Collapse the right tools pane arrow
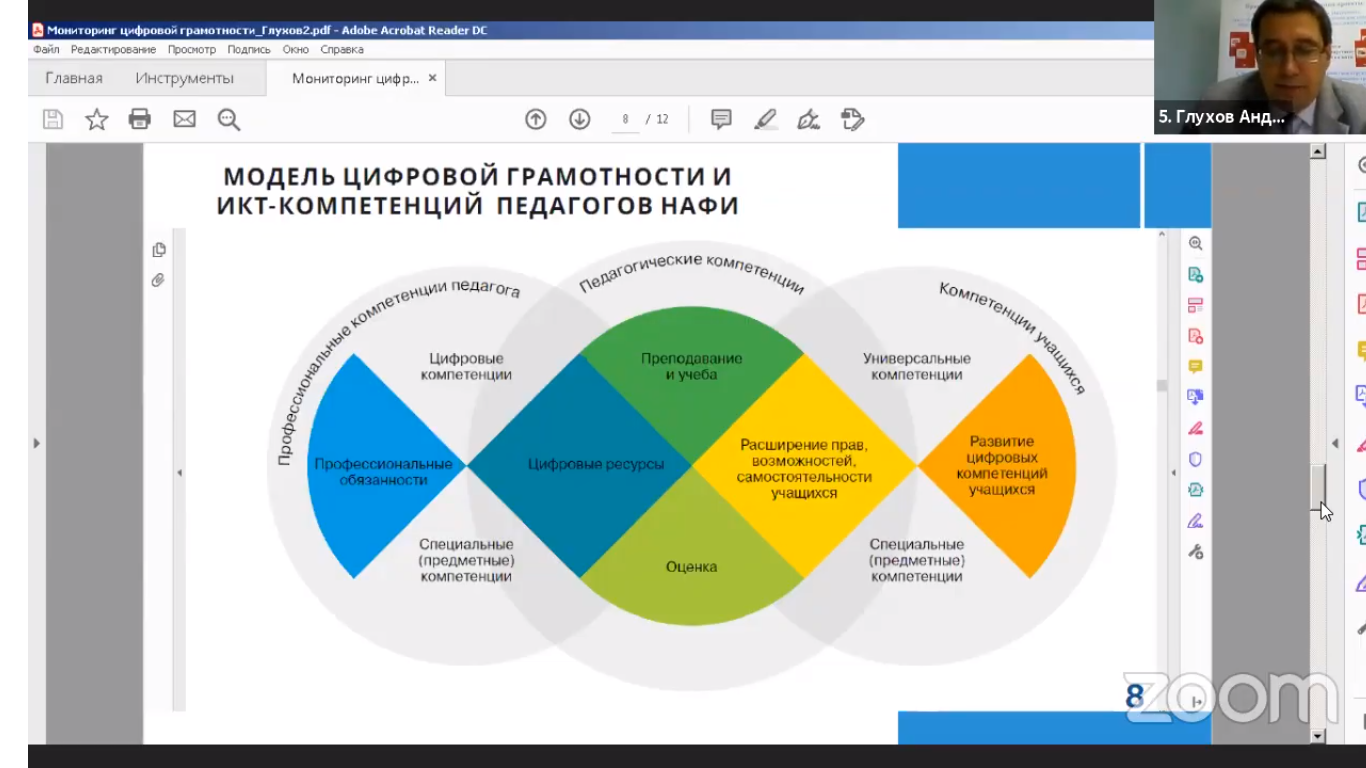The height and width of the screenshot is (768, 1366). pos(1334,443)
